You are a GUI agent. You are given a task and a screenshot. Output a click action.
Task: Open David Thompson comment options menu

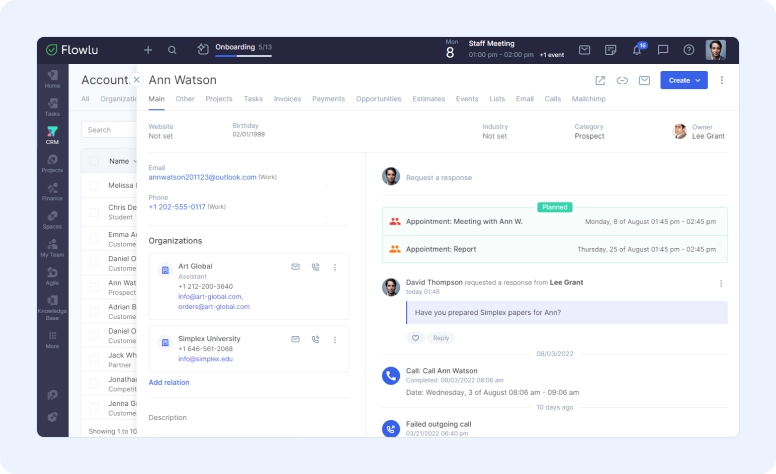(x=721, y=284)
